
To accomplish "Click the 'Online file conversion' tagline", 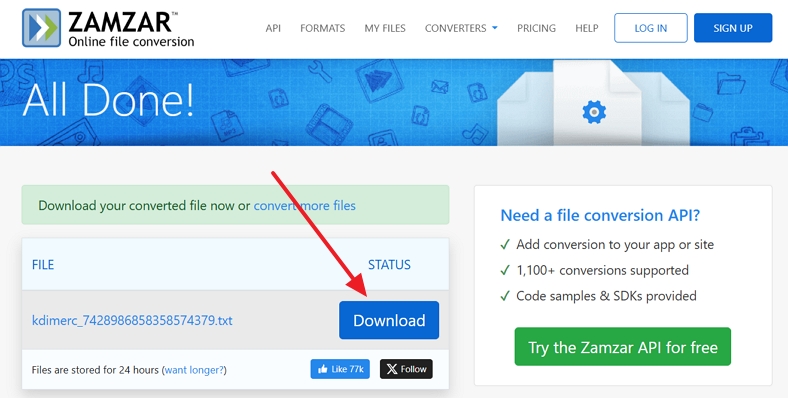I will tap(131, 42).
